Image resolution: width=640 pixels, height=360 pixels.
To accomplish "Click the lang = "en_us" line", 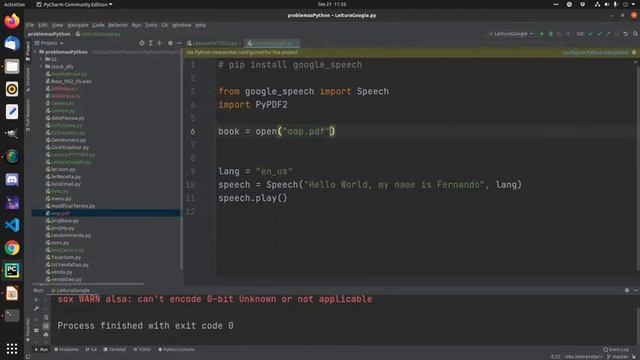I will click(x=255, y=171).
